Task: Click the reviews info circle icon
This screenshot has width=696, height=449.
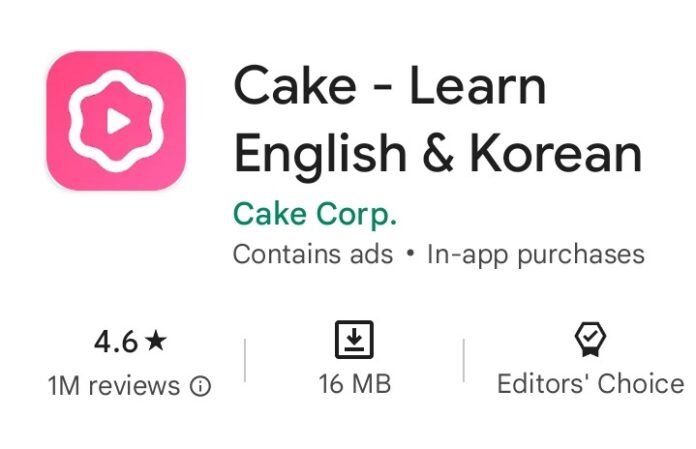Action: pos(201,386)
